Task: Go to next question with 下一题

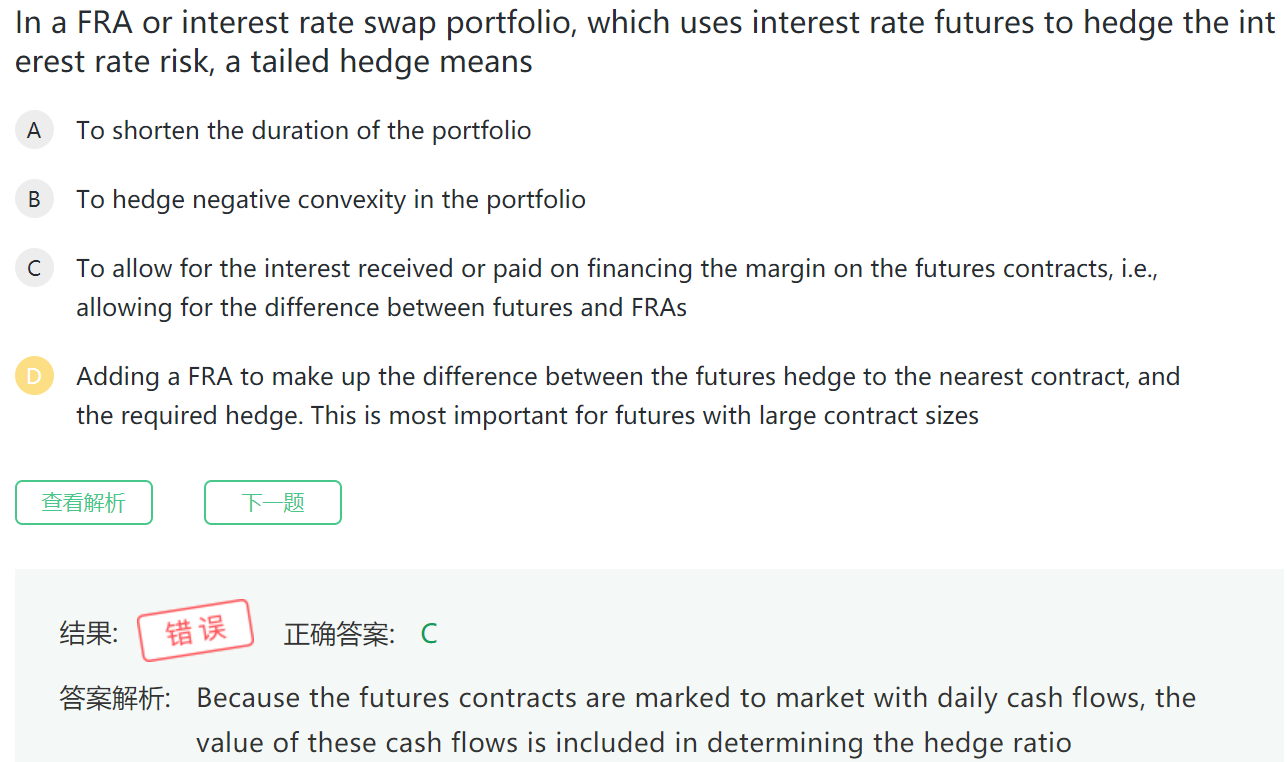Action: click(273, 502)
